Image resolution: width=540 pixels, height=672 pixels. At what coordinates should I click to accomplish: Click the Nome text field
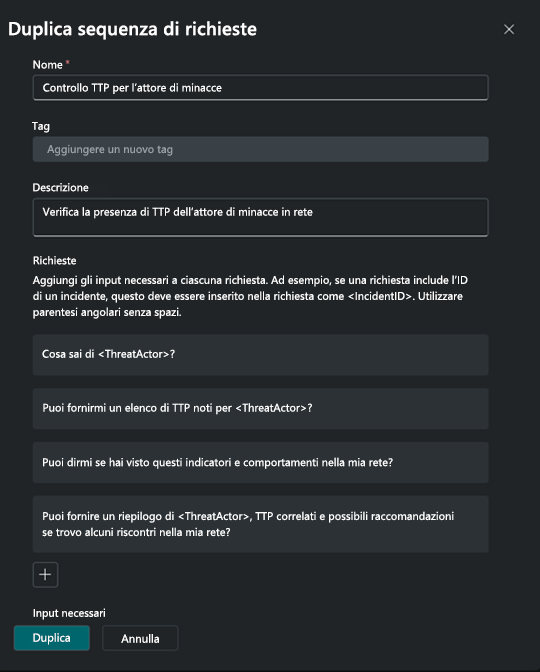tap(261, 88)
